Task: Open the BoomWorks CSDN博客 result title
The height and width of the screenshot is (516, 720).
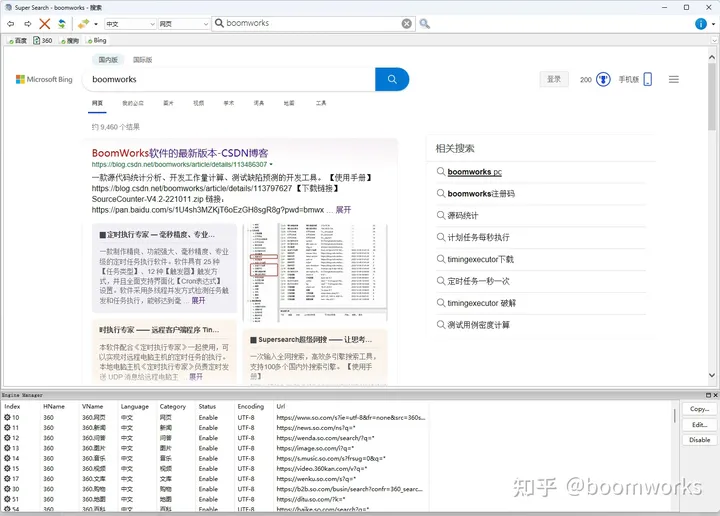Action: click(180, 153)
